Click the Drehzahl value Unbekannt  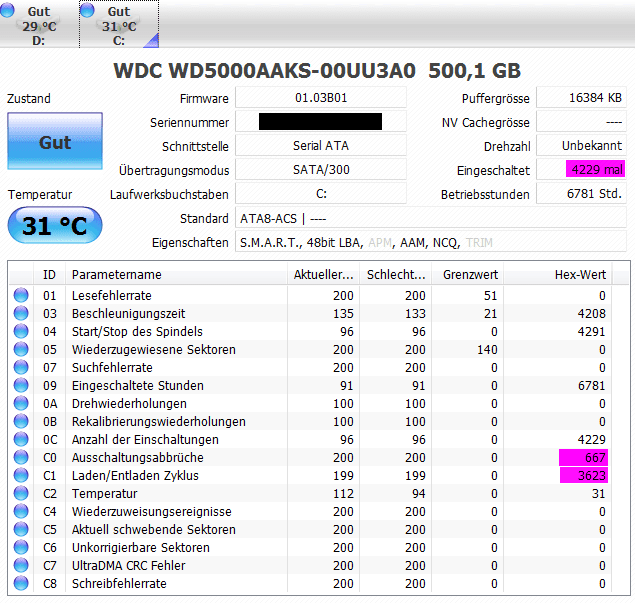[x=582, y=145]
